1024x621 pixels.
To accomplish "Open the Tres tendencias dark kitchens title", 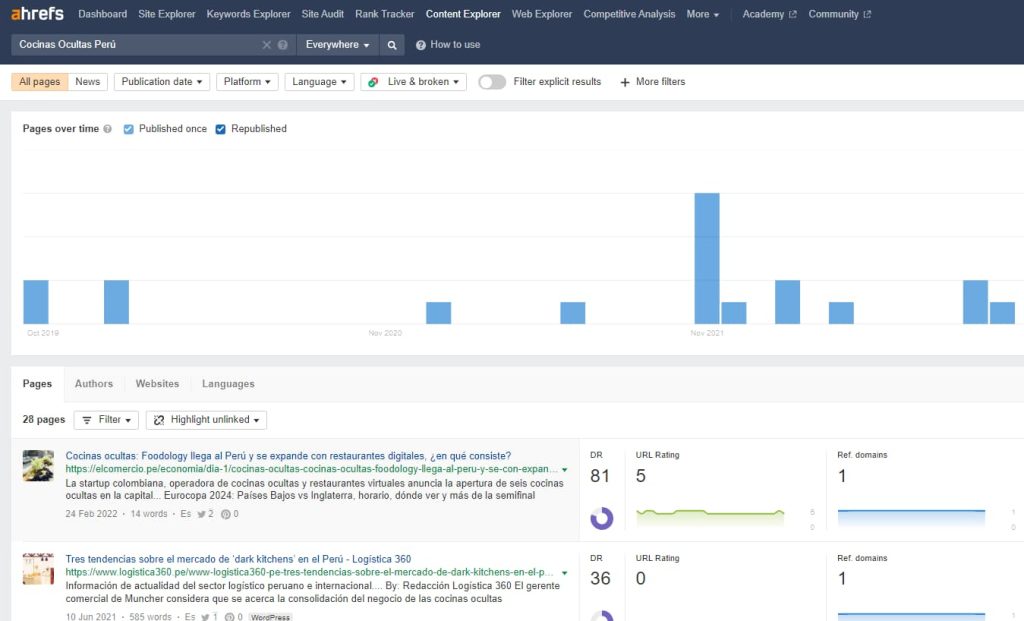I will point(238,559).
